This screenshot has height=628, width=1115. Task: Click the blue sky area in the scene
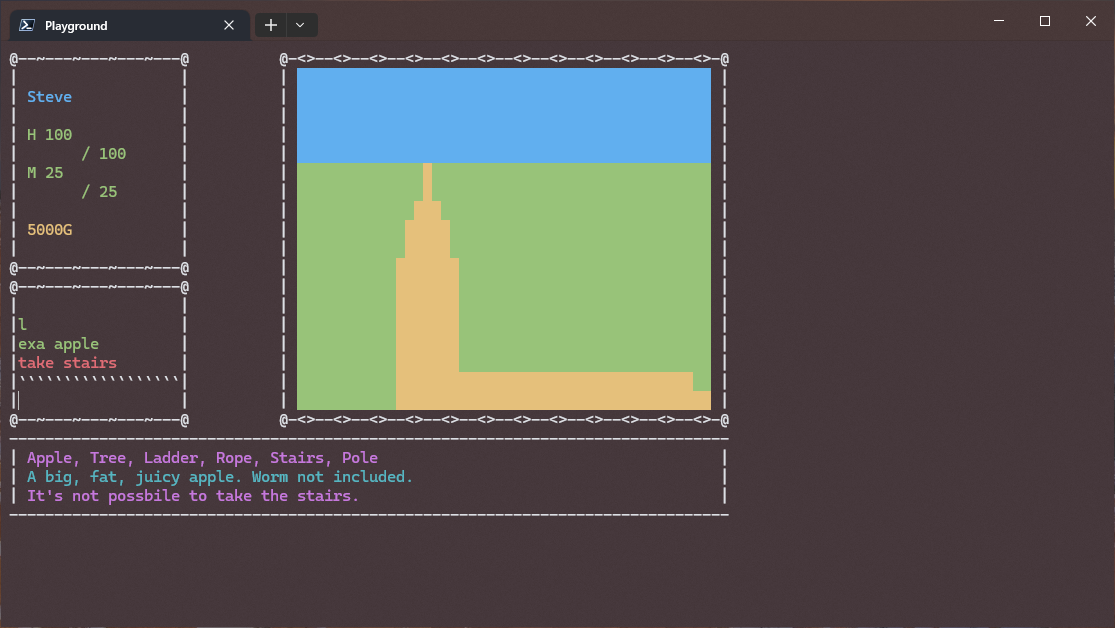point(503,115)
